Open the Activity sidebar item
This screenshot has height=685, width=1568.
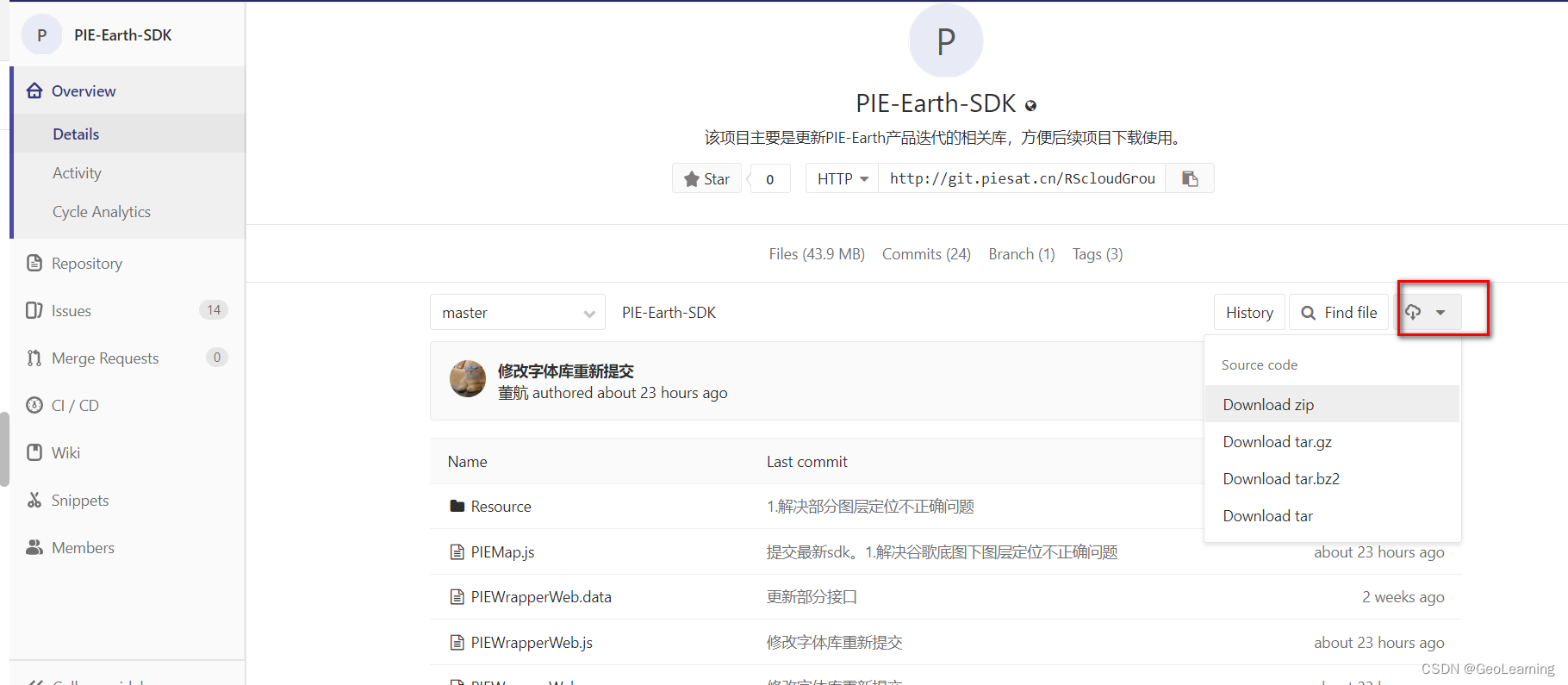point(77,172)
